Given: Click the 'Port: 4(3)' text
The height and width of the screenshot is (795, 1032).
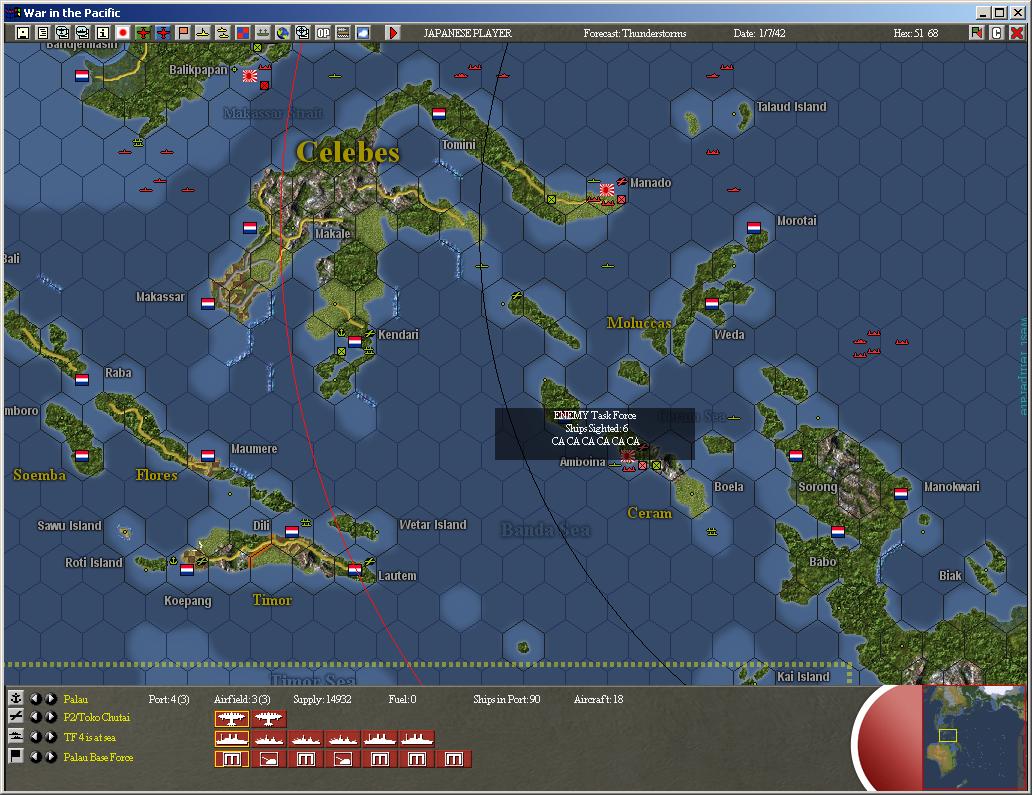Looking at the screenshot, I should pos(169,699).
